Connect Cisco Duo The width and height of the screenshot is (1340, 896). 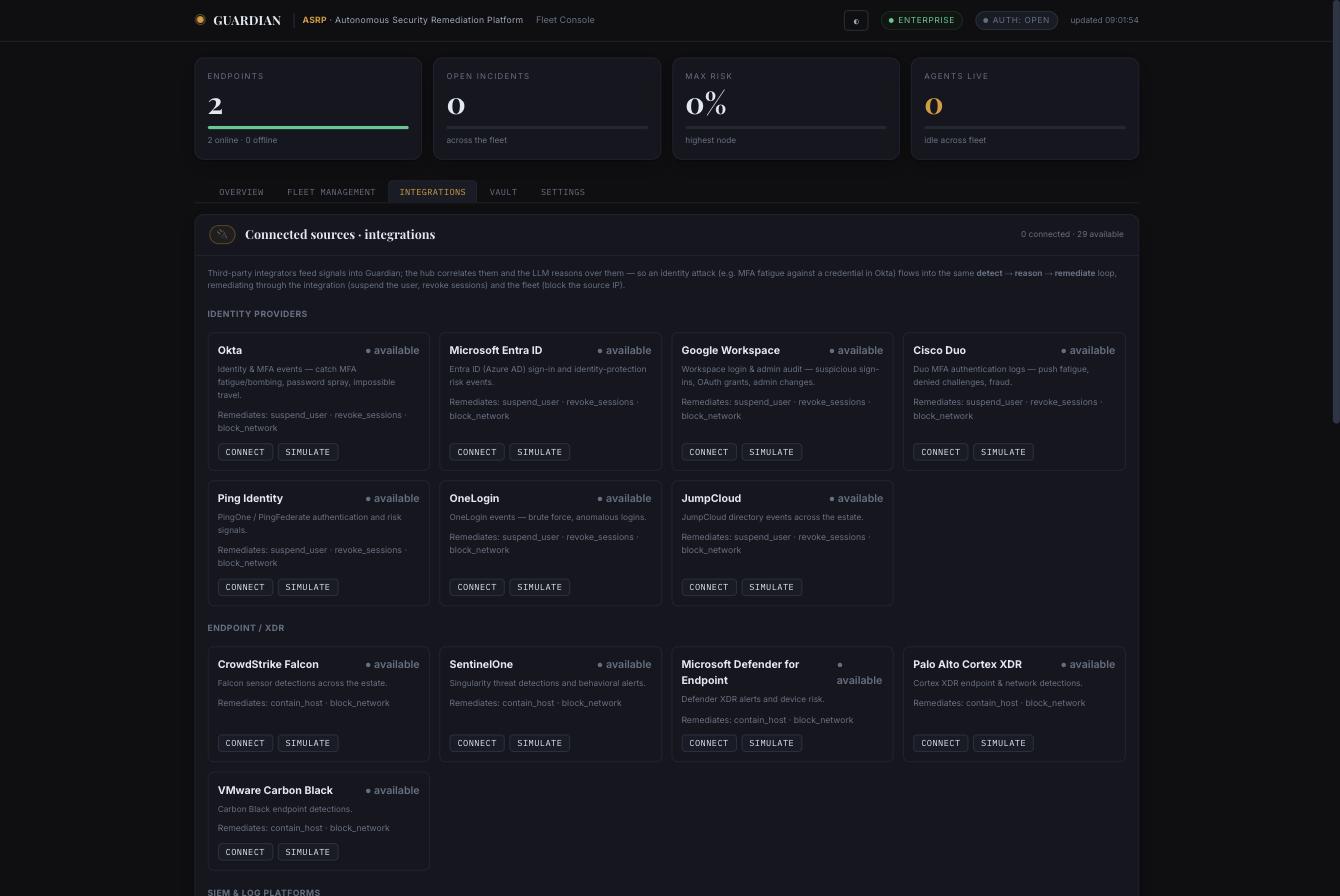(x=941, y=452)
